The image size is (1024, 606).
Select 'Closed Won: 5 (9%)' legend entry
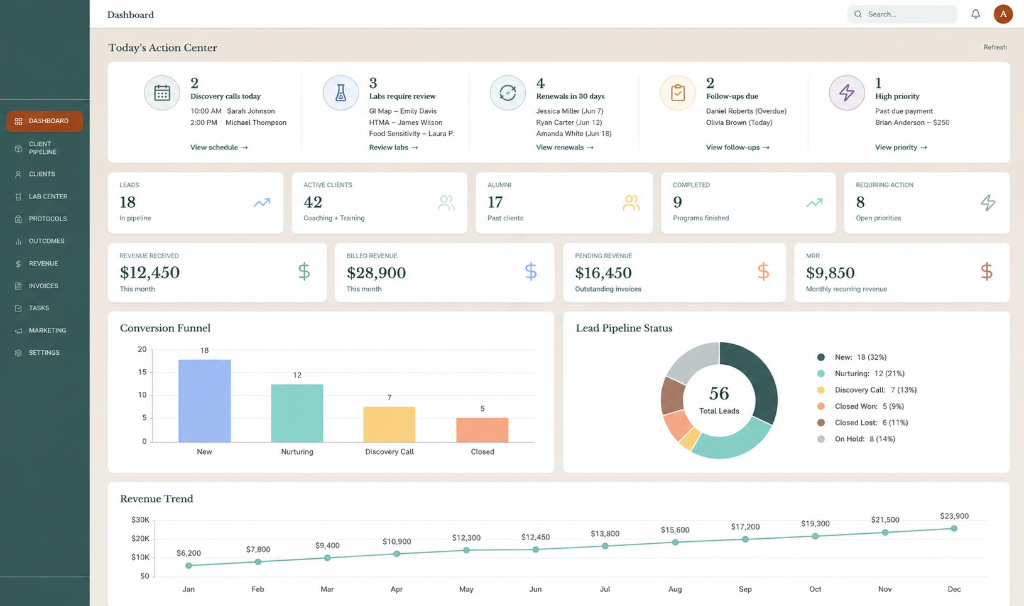pos(861,406)
